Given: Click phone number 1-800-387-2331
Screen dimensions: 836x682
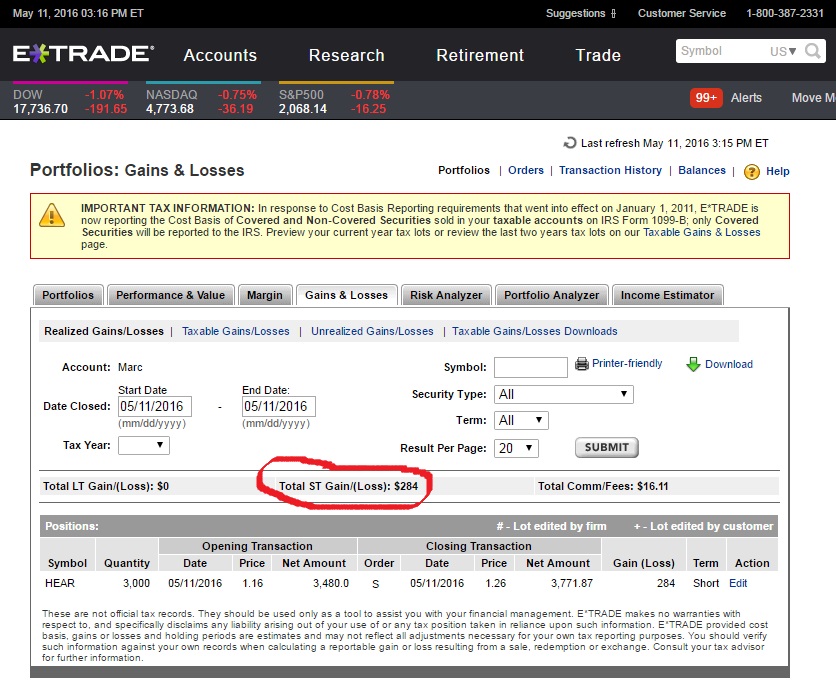Looking at the screenshot, I should click(785, 13).
